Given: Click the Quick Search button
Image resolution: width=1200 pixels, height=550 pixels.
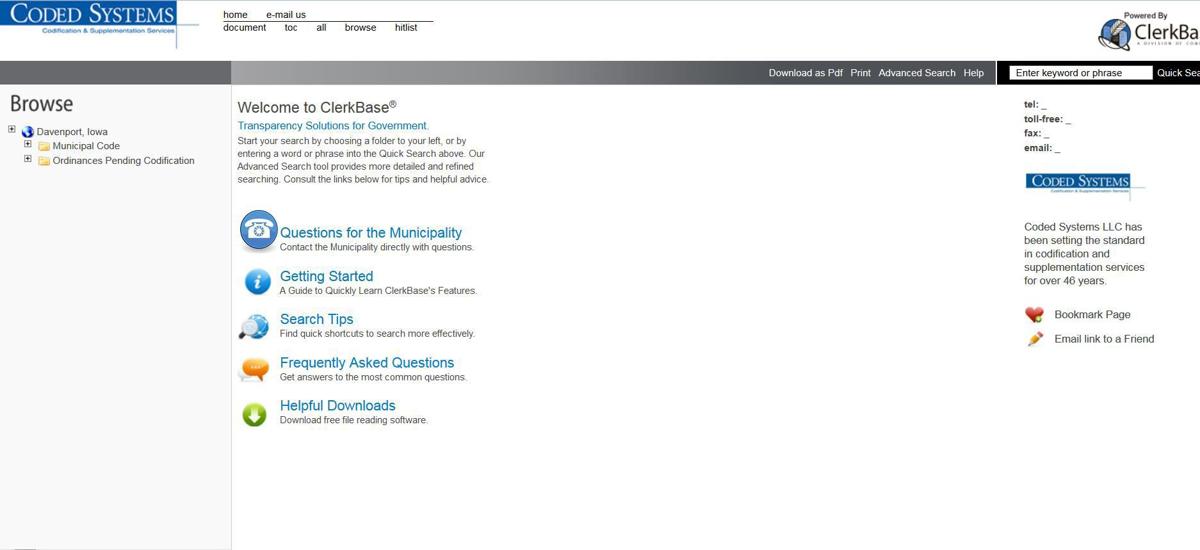Looking at the screenshot, I should [1178, 73].
